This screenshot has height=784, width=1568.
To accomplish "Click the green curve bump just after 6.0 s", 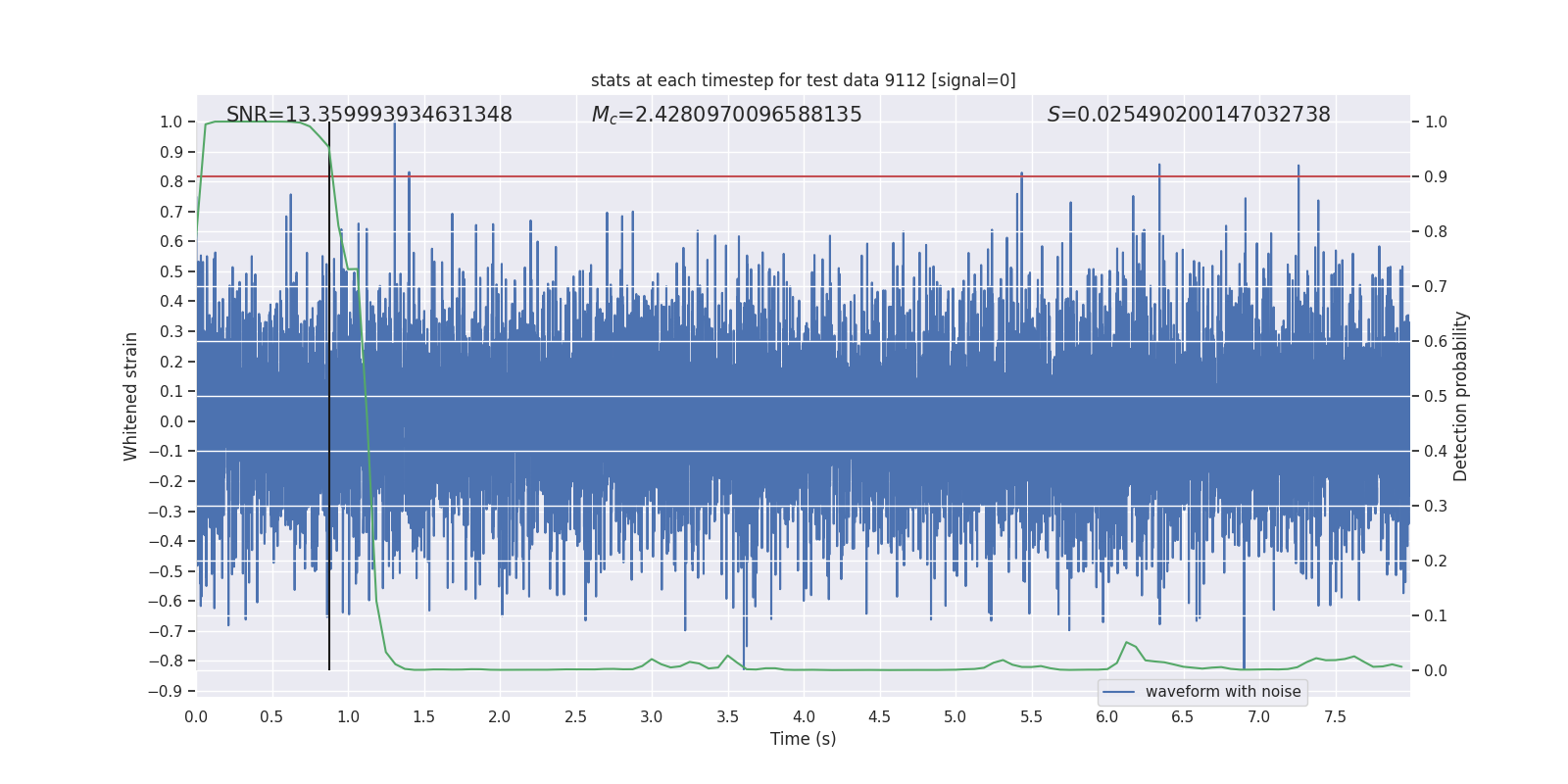I will 1127,643.
